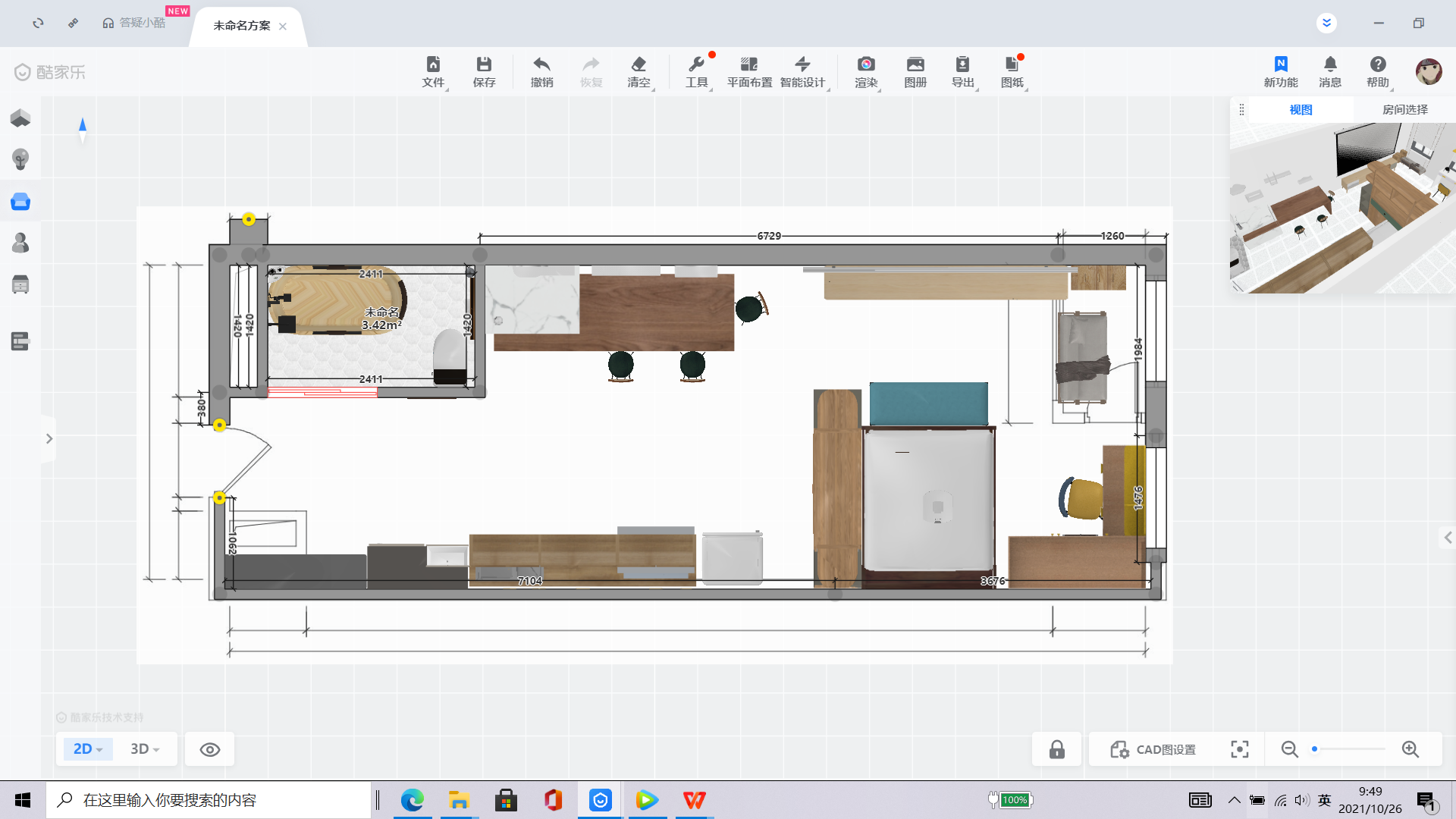Click the 7104 dimension label
This screenshot has height=819, width=1456.
coord(529,581)
